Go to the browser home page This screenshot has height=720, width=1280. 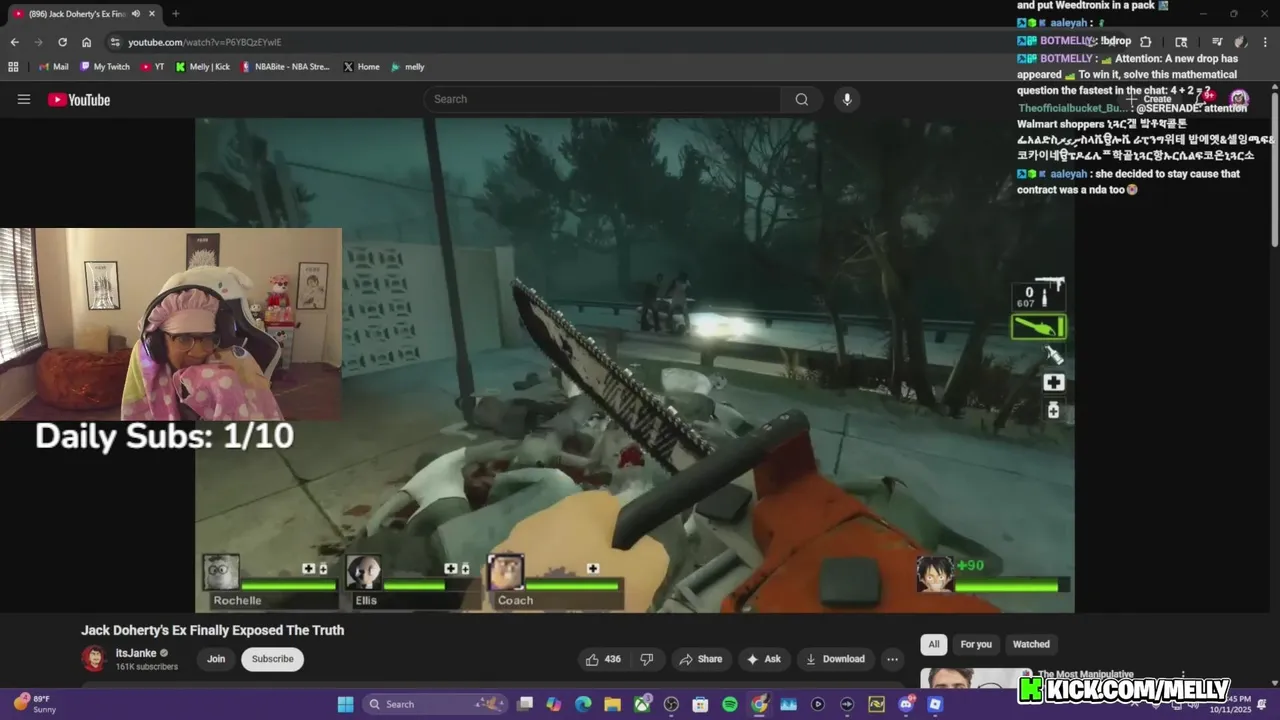point(86,42)
